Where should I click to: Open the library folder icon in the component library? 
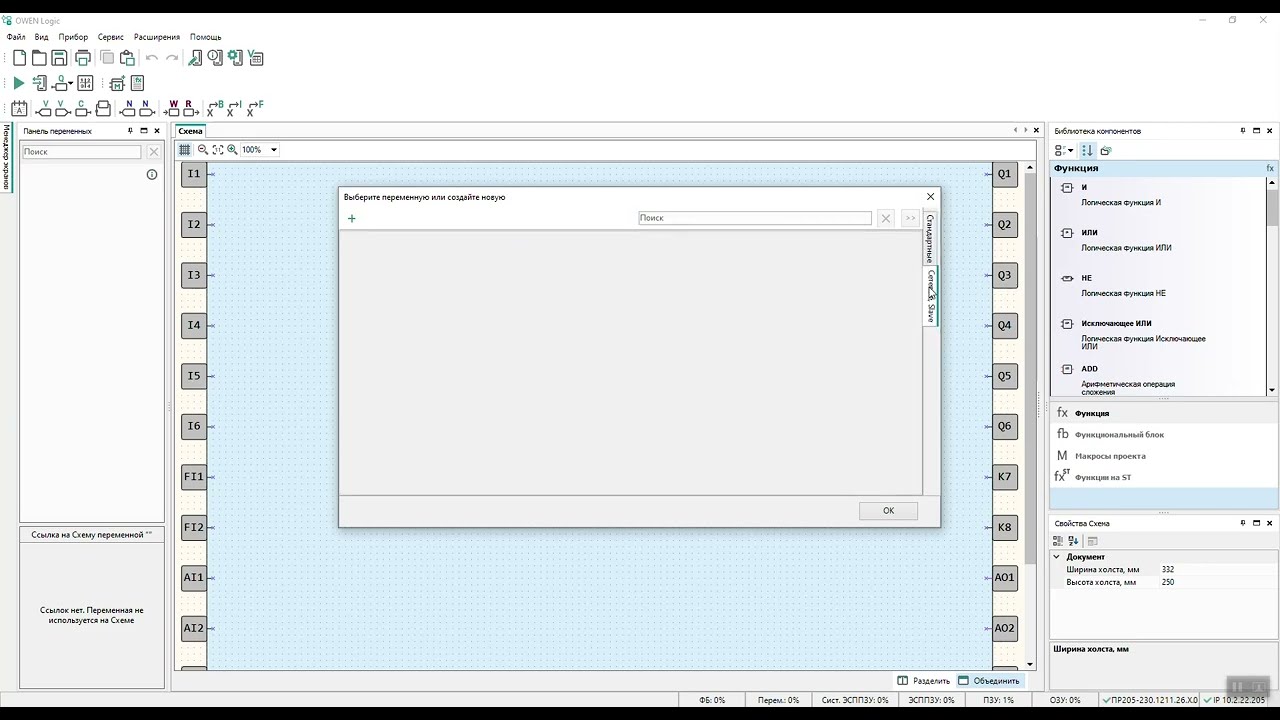(1105, 150)
